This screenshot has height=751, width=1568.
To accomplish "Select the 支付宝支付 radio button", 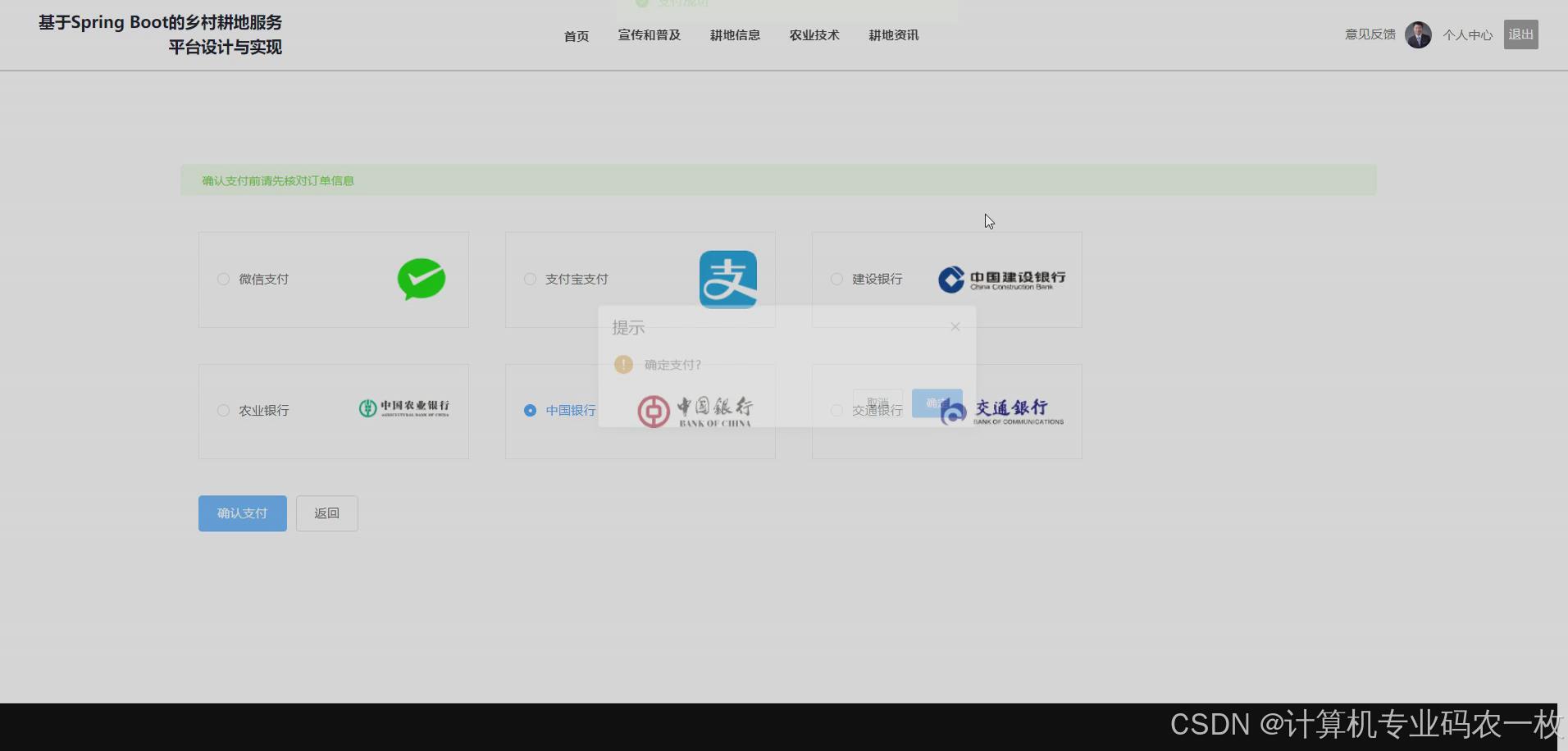I will [x=530, y=280].
